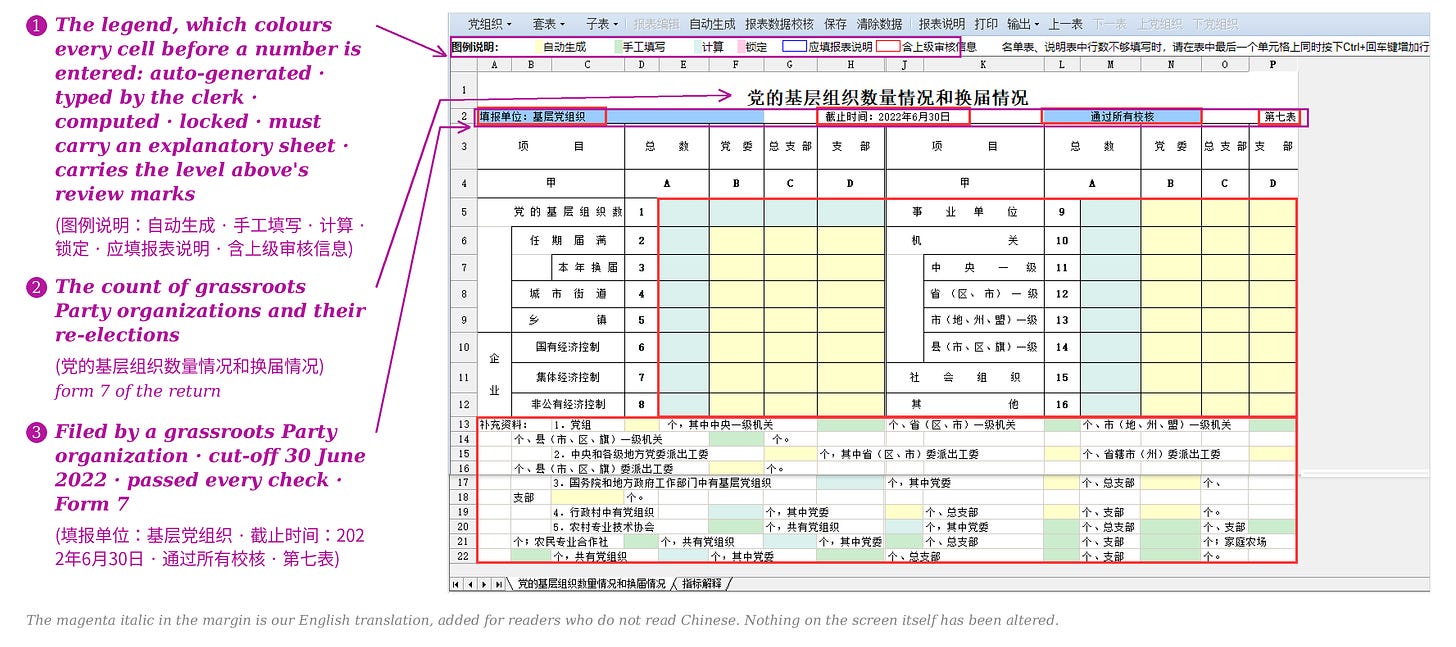Click the 5．农村专业技术协会 text

(603, 527)
